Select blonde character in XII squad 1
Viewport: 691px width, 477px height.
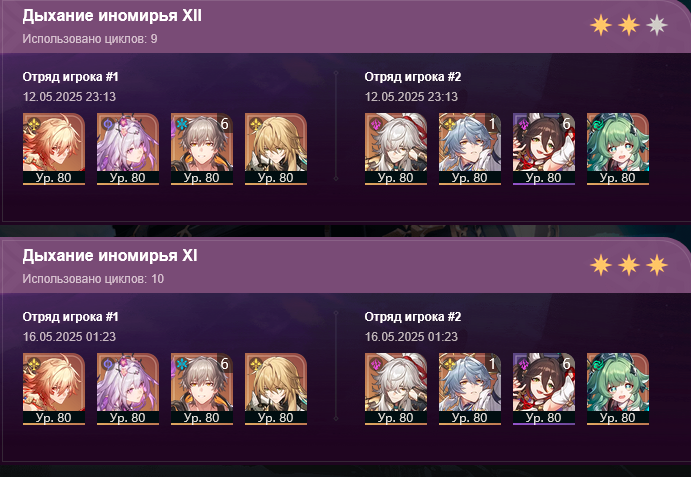click(276, 149)
